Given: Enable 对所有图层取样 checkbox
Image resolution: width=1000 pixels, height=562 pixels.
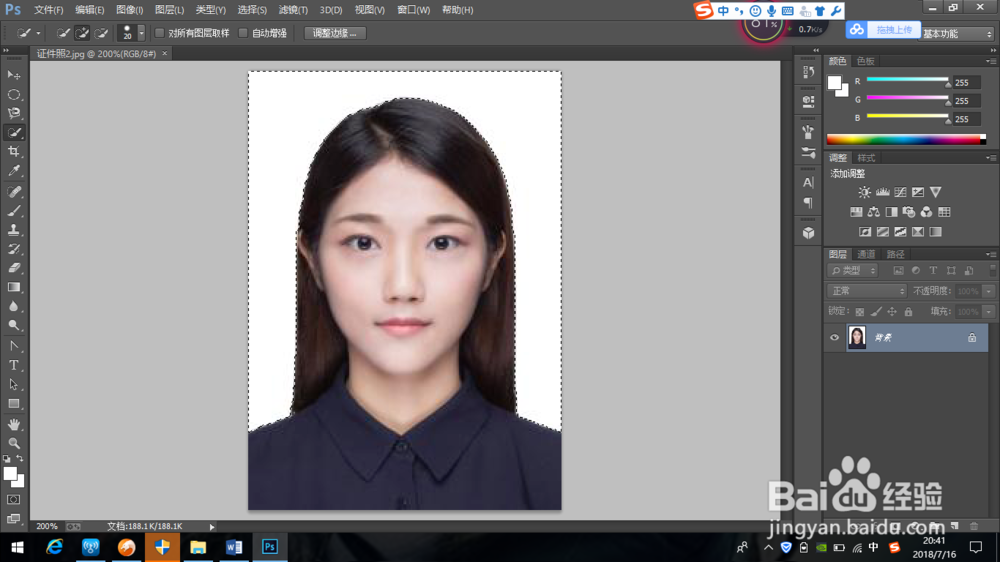Looking at the screenshot, I should coord(160,33).
